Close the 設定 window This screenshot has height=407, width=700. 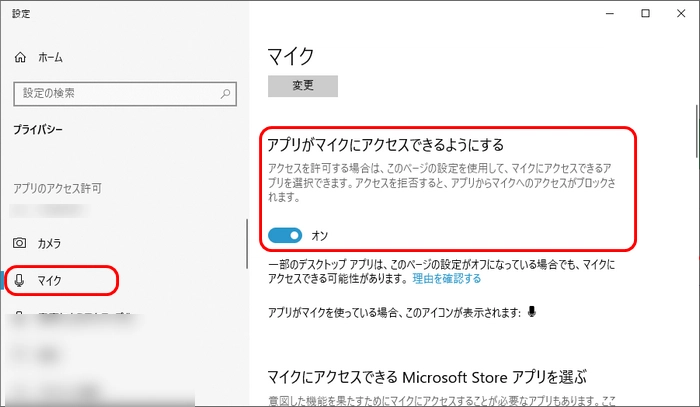pos(681,13)
